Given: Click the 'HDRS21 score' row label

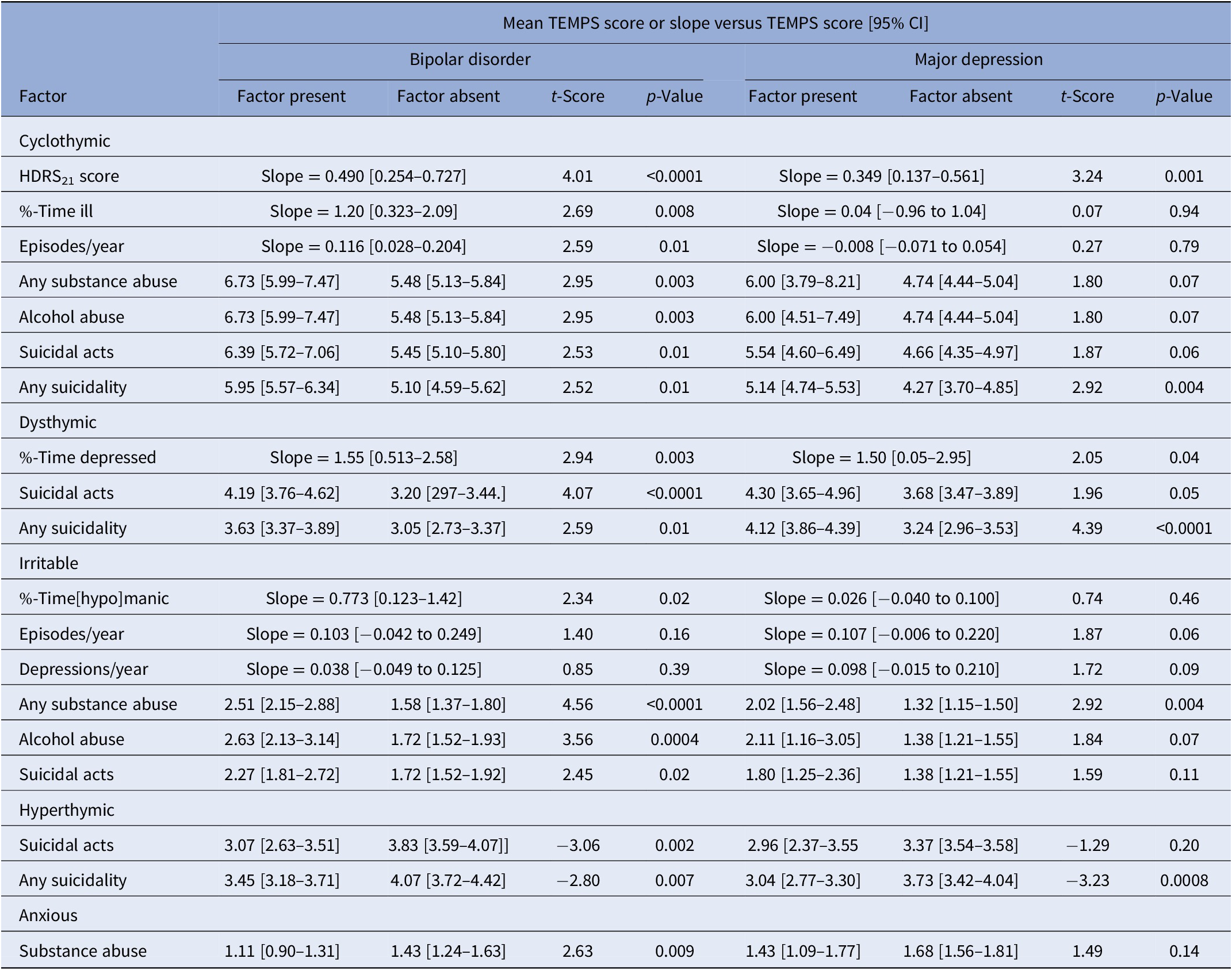Looking at the screenshot, I should (69, 176).
